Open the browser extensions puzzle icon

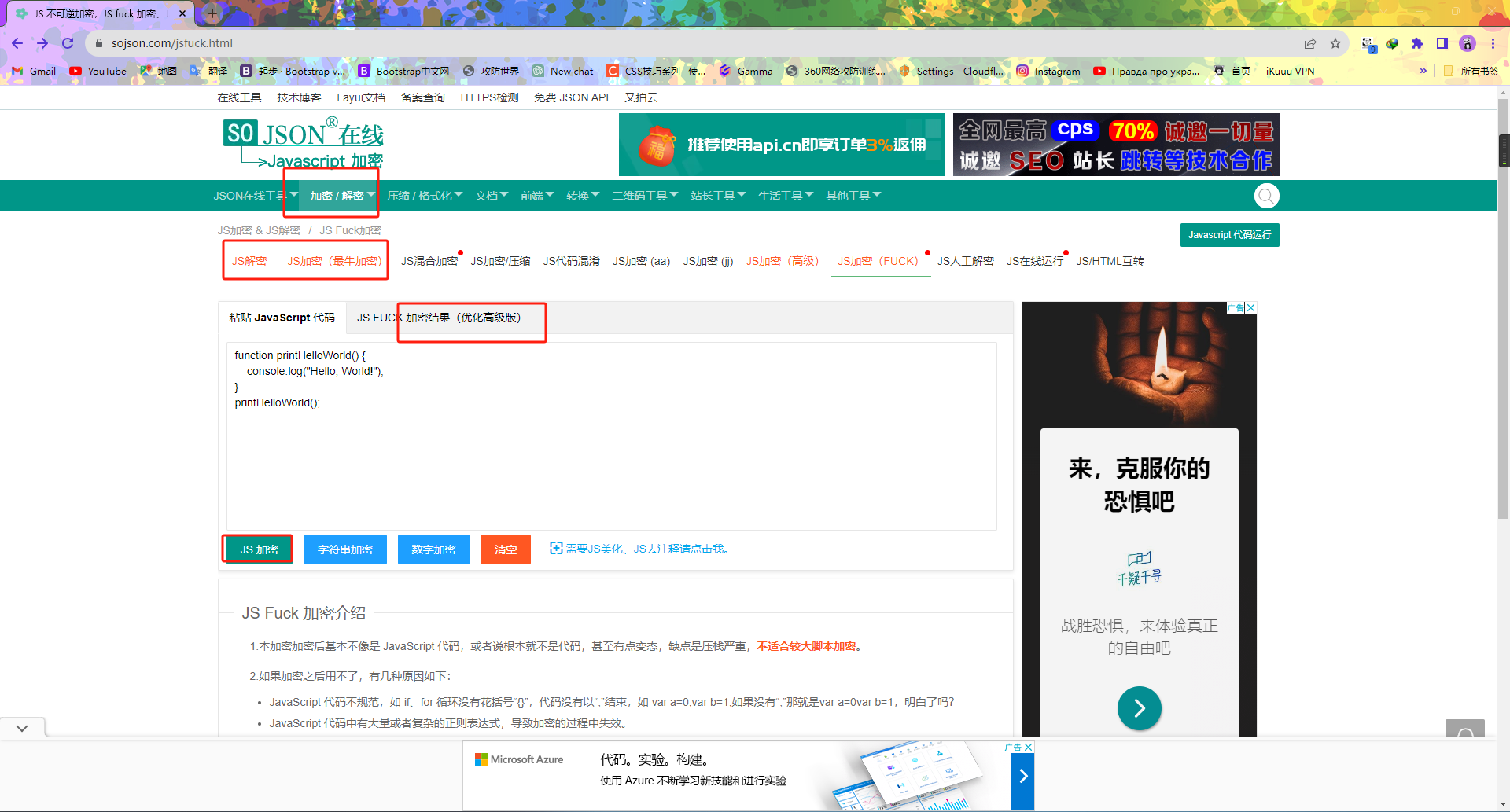[1417, 43]
